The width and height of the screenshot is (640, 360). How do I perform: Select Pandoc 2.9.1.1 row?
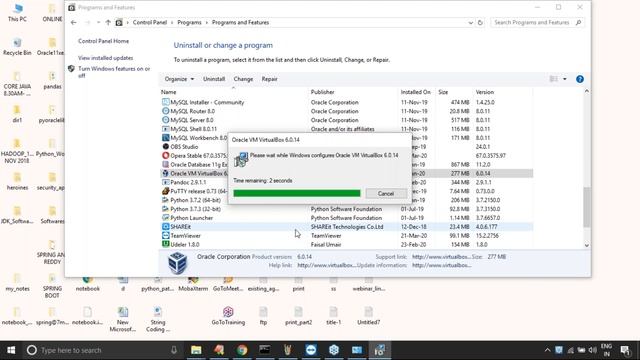click(x=346, y=182)
